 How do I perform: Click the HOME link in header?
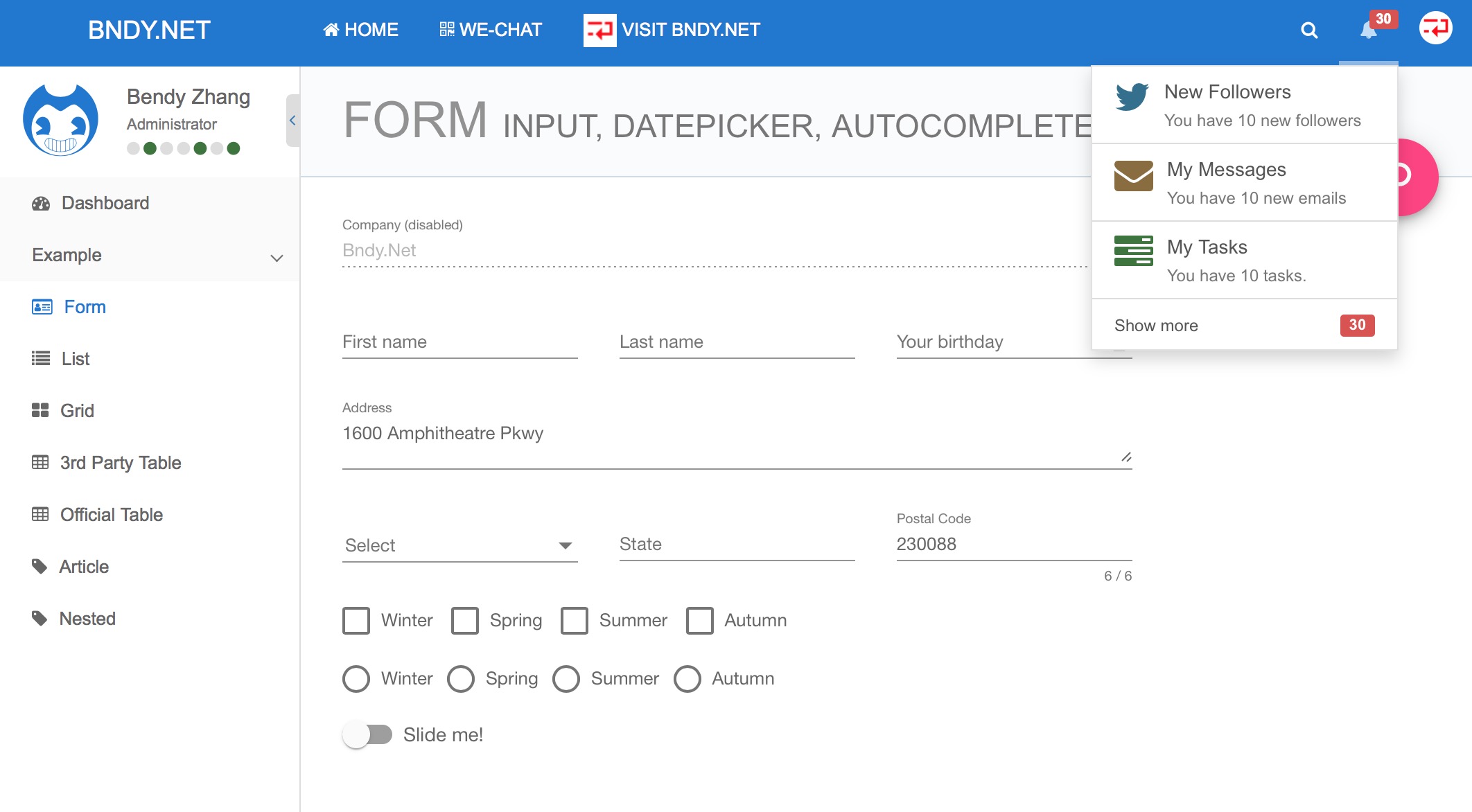click(360, 30)
